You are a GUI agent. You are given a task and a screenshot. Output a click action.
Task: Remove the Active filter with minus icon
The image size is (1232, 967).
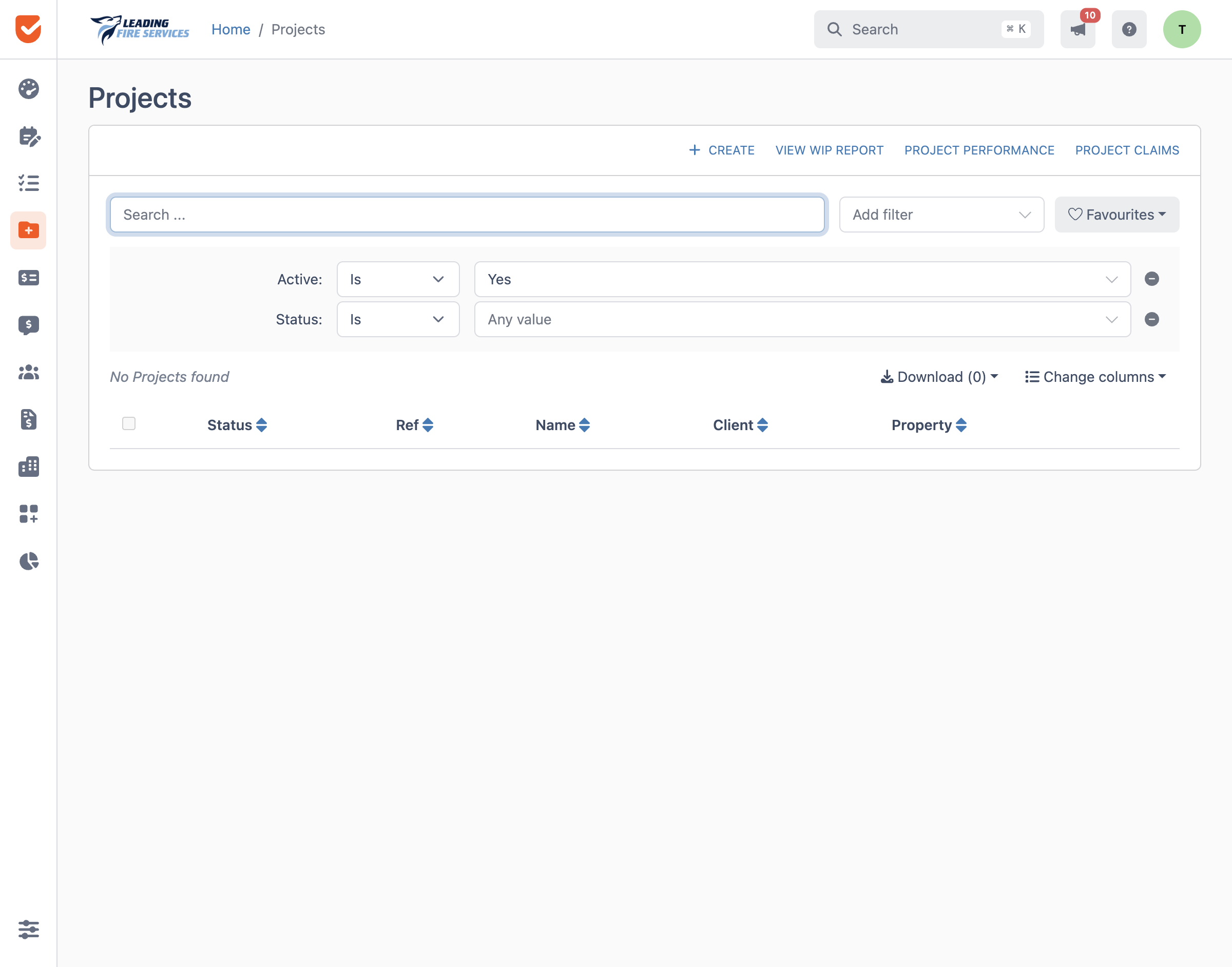coord(1151,279)
